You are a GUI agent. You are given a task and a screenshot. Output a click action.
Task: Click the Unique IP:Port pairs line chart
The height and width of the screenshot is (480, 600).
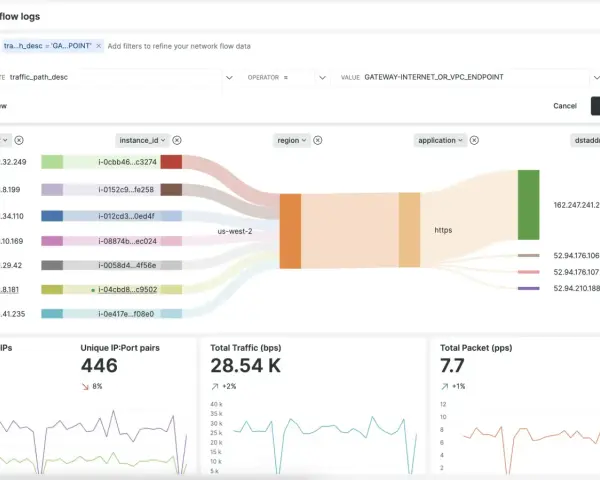pos(94,442)
